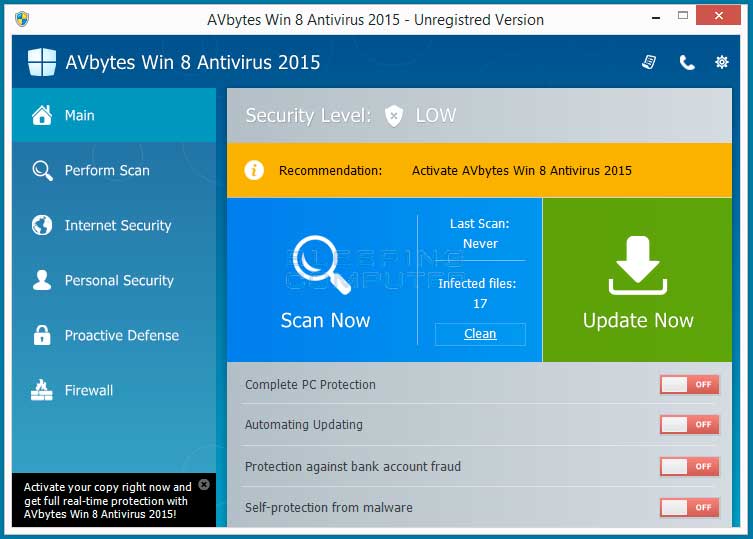Screen dimensions: 753x539
Task: Switch to Proactive Defense section
Action: pos(121,335)
